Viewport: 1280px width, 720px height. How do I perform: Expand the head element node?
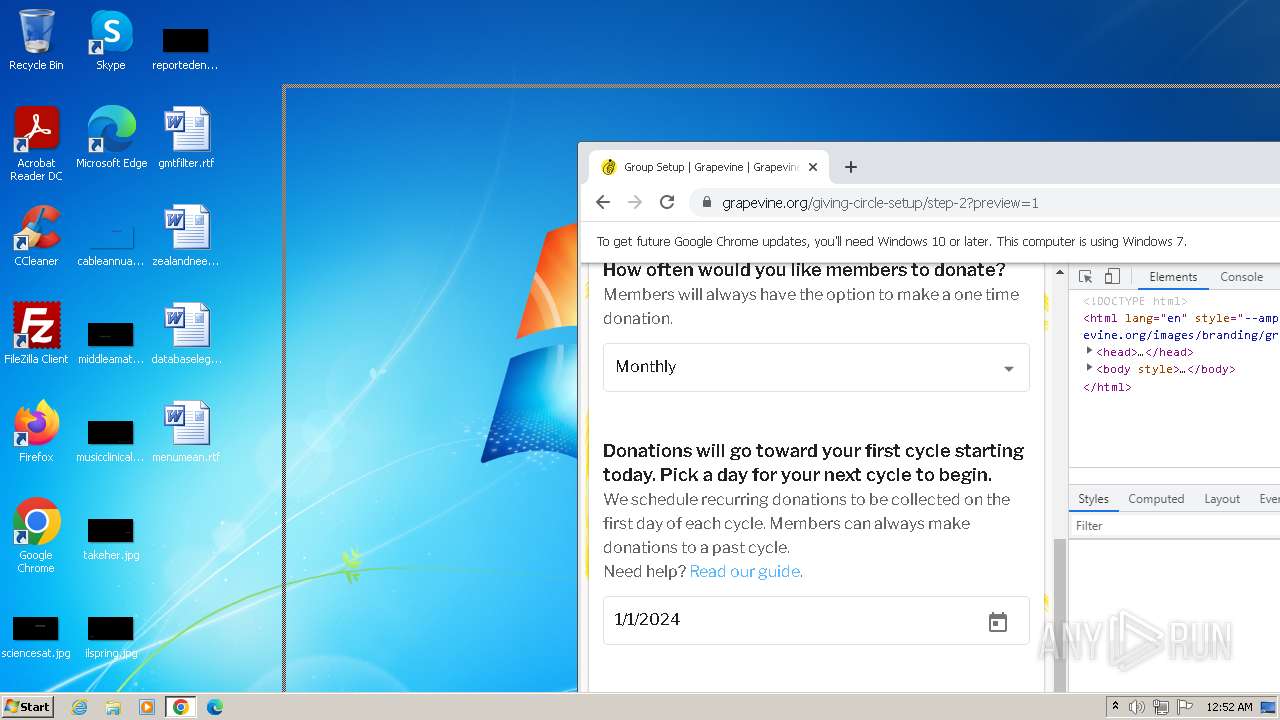coord(1090,351)
